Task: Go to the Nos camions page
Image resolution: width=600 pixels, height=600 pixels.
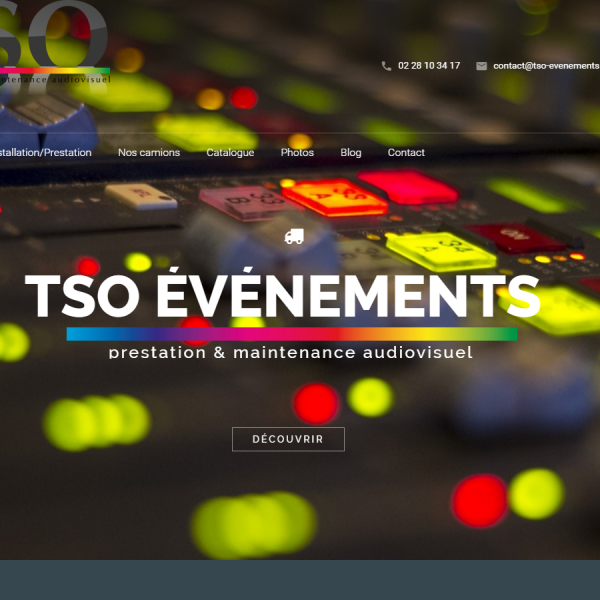Action: pos(149,153)
